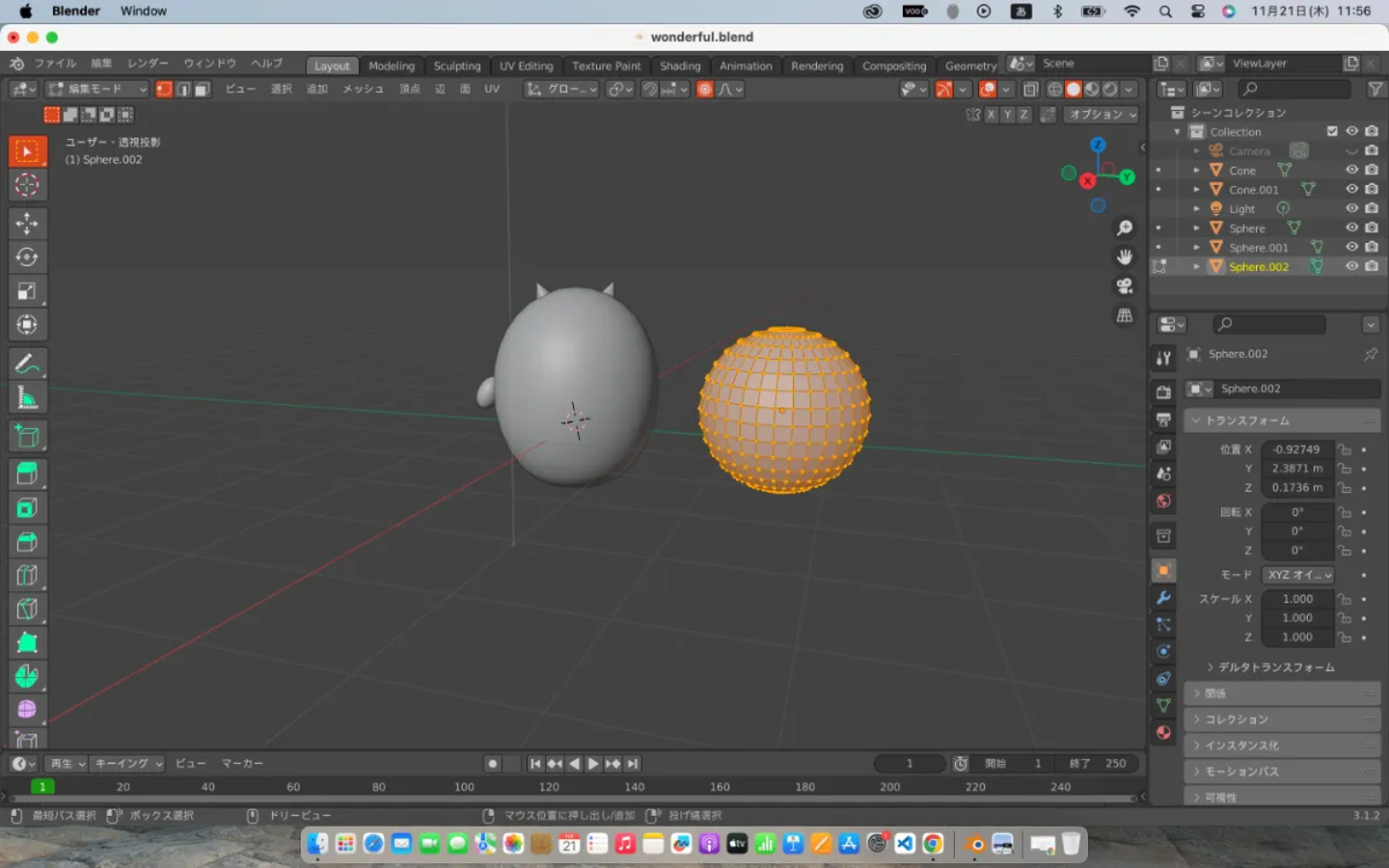Click the 3D Cursor tool
This screenshot has width=1389, height=868.
tap(27, 185)
